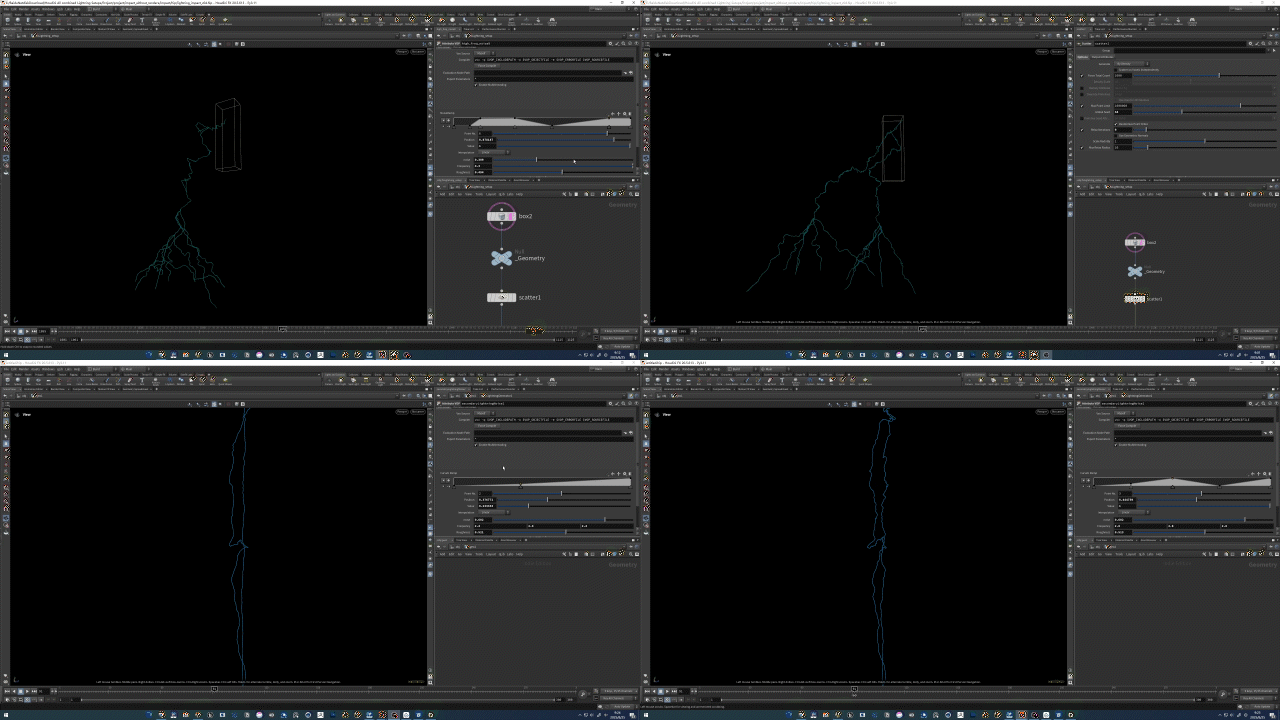Toggle Enable Multithreading in top-left window
This screenshot has width=1280, height=720.
pos(475,85)
